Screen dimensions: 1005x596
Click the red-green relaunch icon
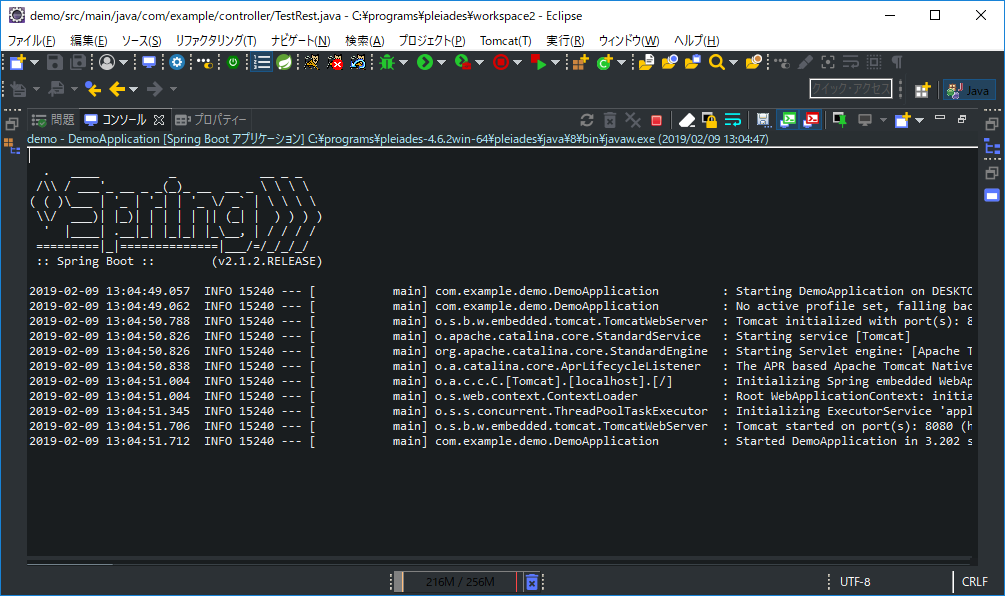pos(538,62)
